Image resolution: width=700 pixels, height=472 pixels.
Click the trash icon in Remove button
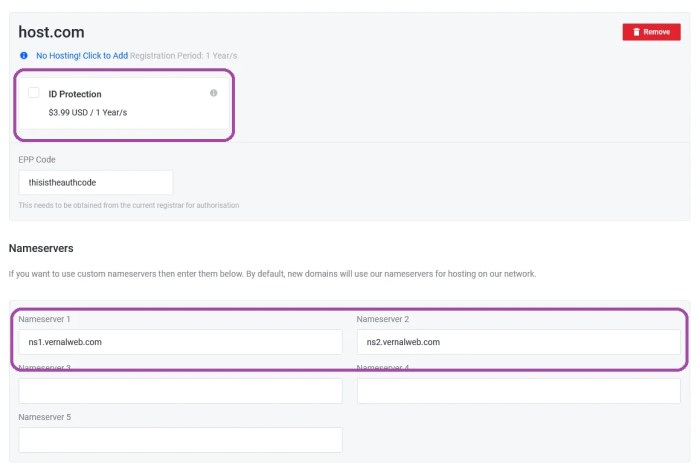click(635, 32)
